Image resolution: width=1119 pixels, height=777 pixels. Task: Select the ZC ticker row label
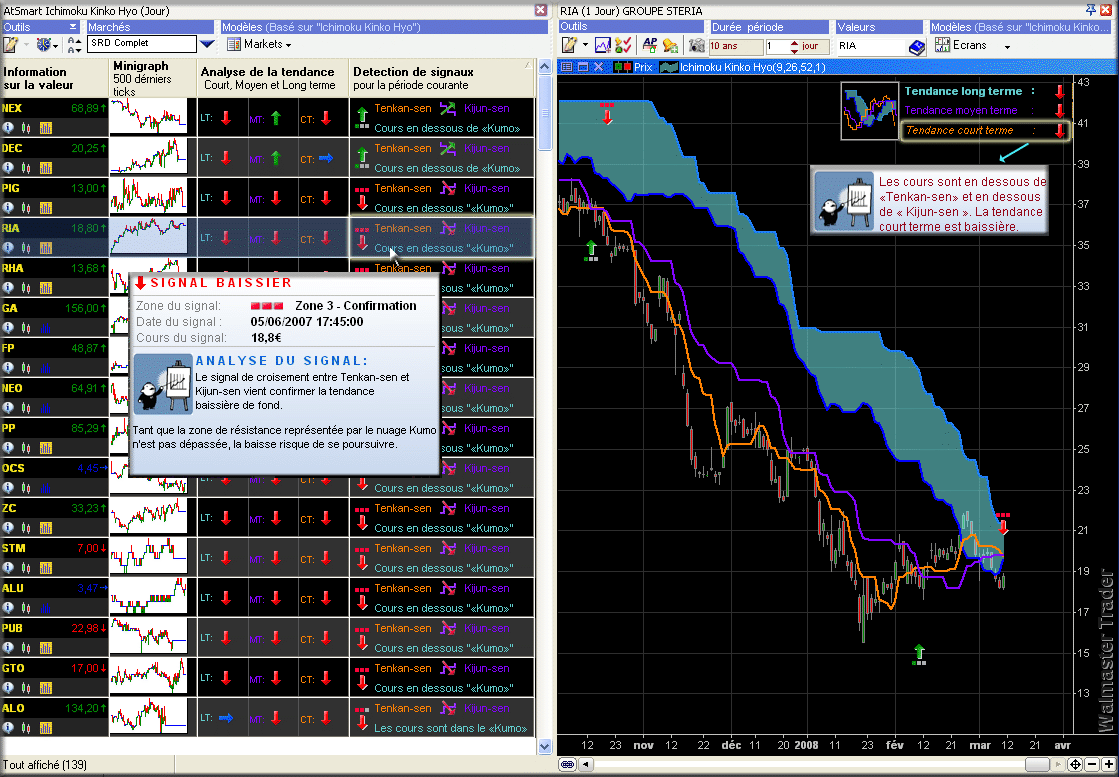pyautogui.click(x=9, y=508)
